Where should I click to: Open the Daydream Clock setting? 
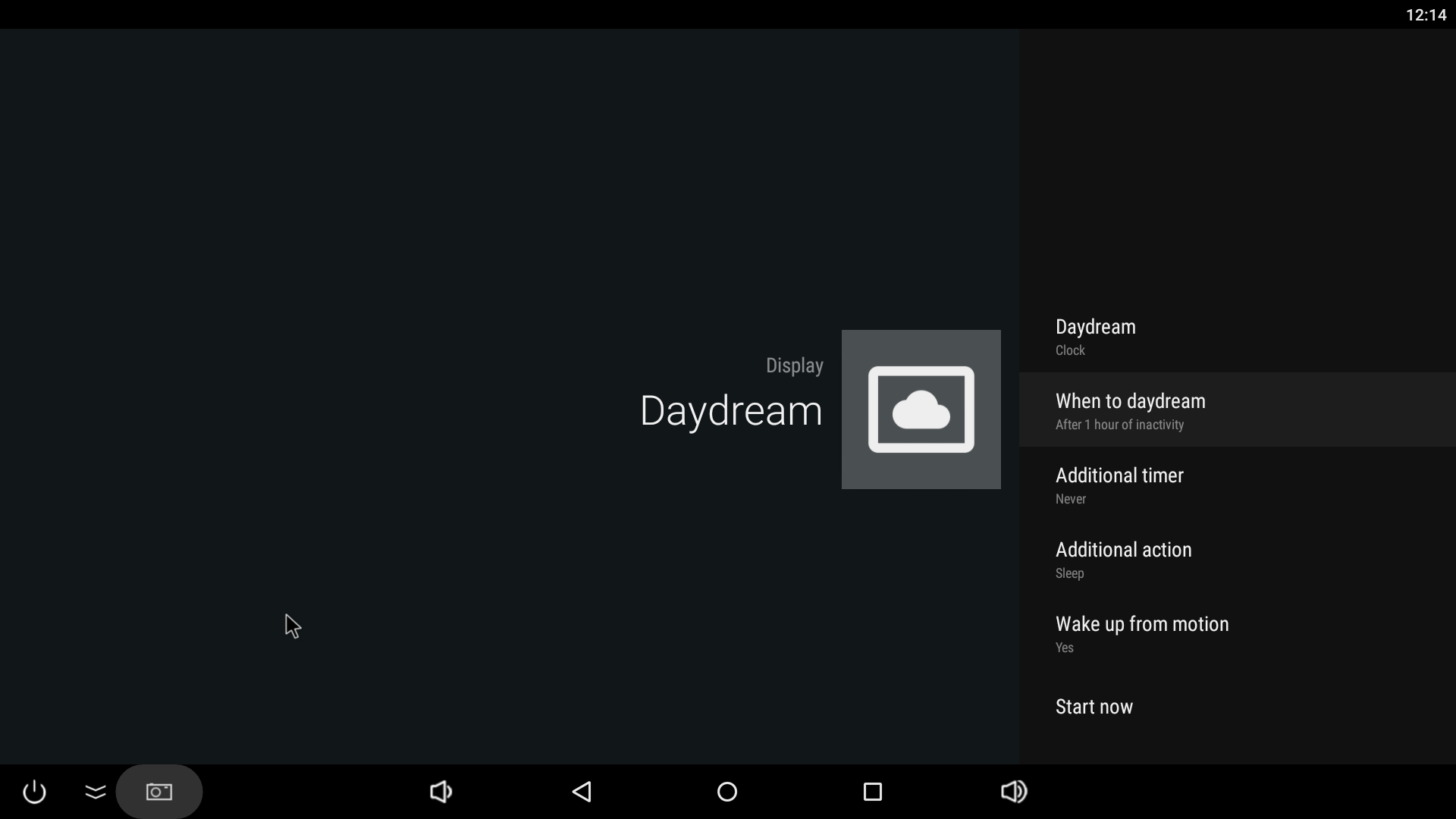tap(1238, 336)
